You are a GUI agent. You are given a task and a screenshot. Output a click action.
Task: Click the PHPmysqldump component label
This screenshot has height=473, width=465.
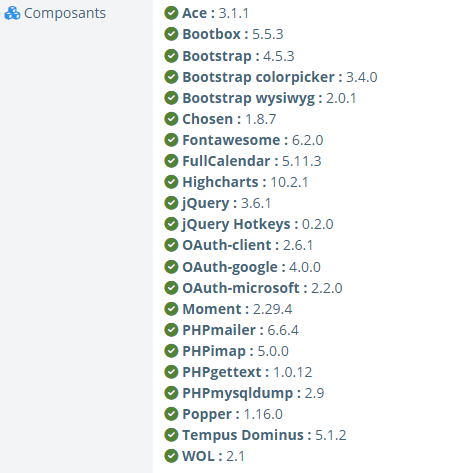(238, 393)
